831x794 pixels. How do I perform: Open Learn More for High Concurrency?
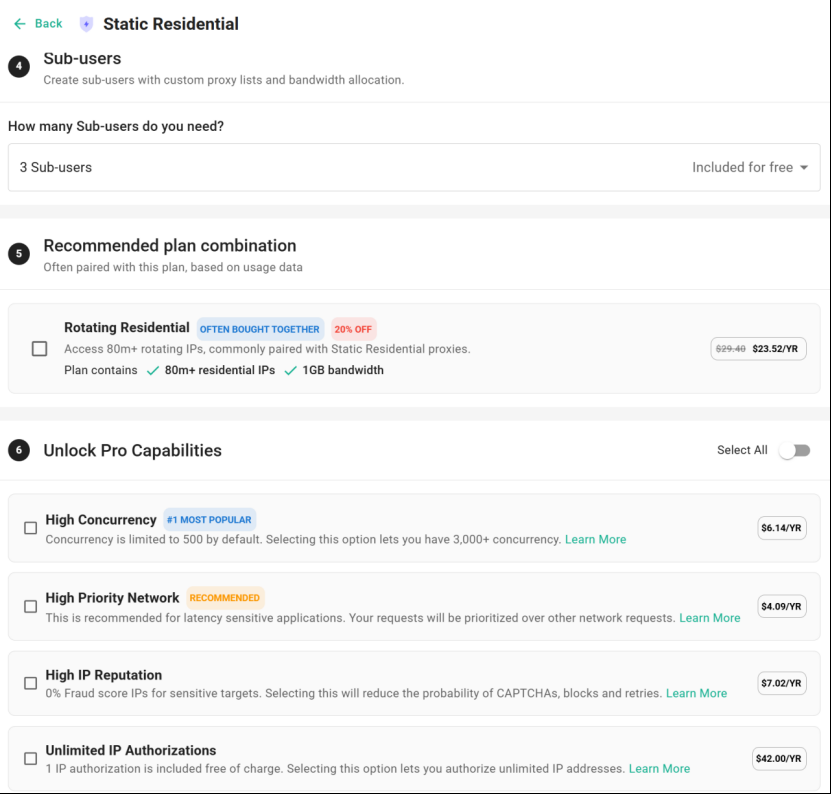point(595,540)
